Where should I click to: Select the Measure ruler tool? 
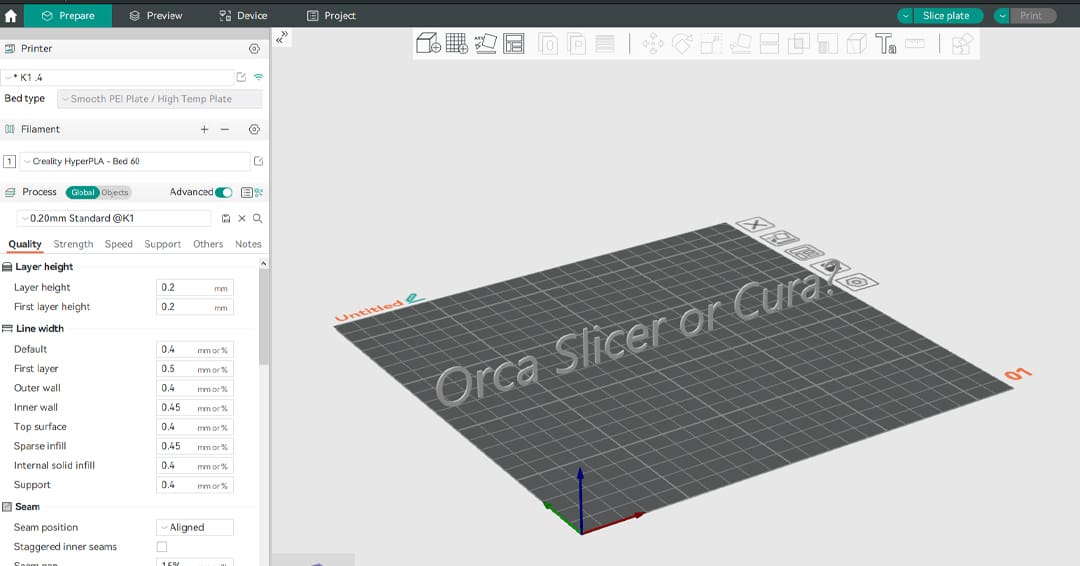[x=915, y=43]
